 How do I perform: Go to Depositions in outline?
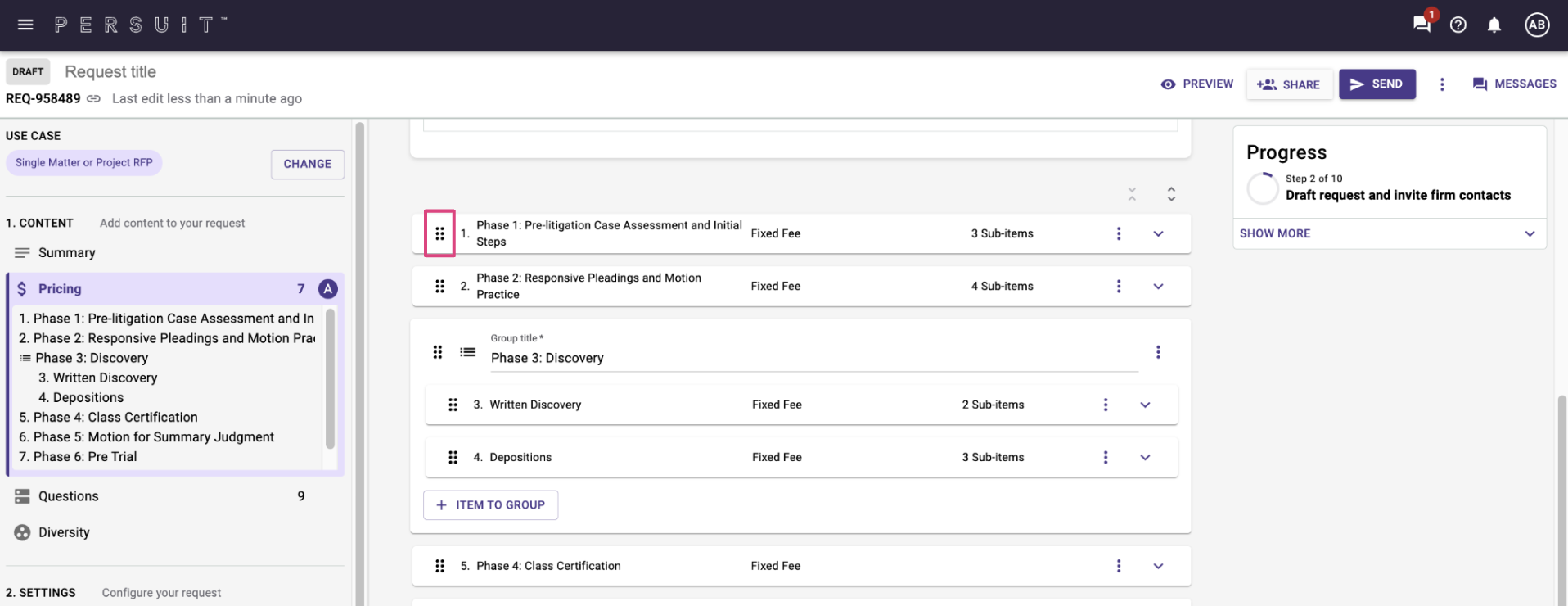(81, 397)
